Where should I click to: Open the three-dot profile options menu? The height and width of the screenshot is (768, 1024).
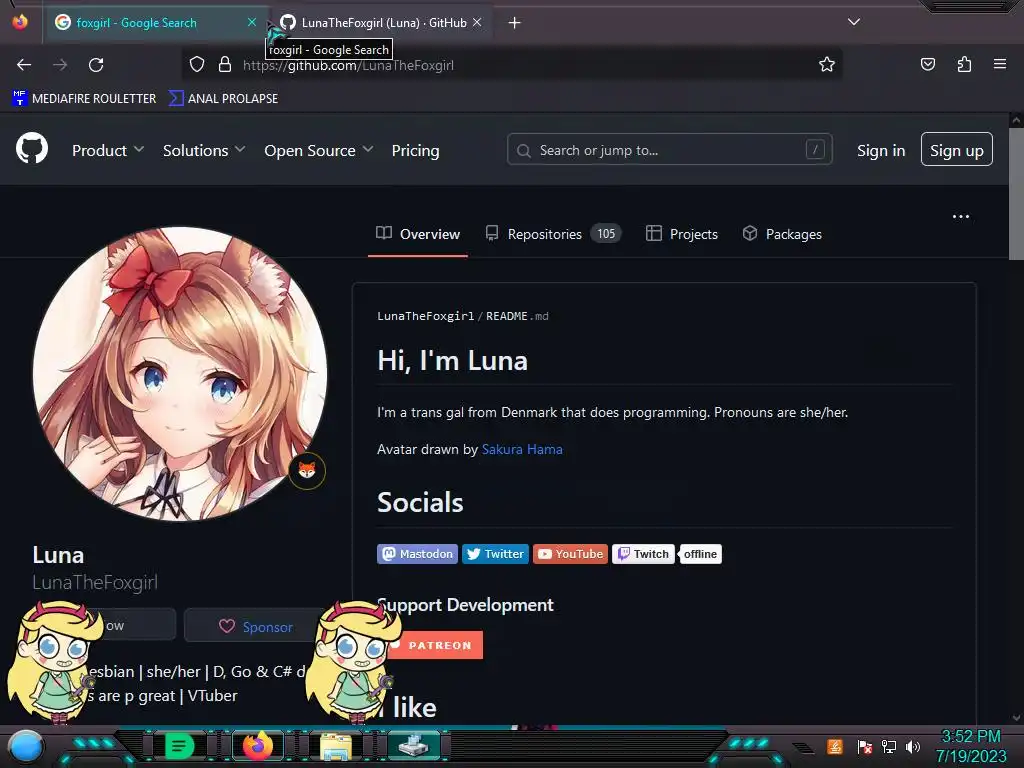pyautogui.click(x=961, y=217)
